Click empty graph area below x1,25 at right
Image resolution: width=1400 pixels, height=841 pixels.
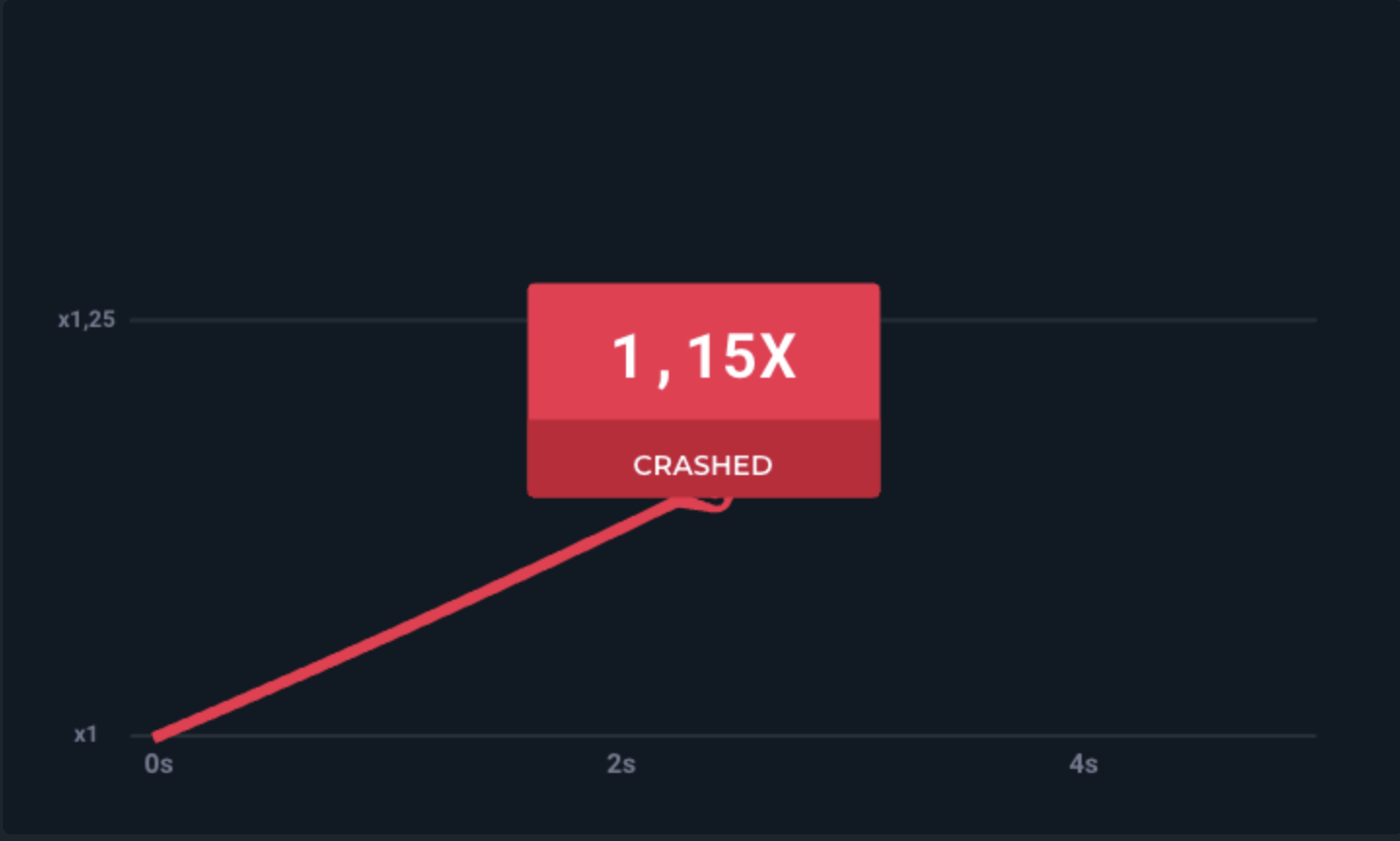1100,526
